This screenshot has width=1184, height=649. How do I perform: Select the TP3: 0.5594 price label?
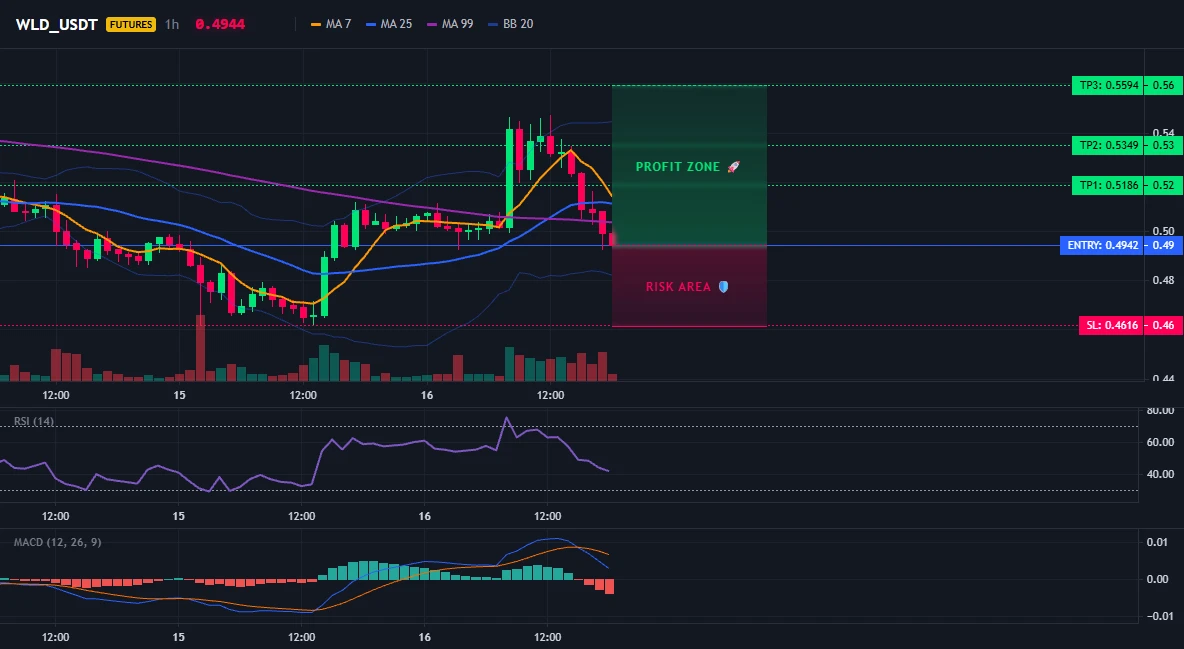(1108, 85)
